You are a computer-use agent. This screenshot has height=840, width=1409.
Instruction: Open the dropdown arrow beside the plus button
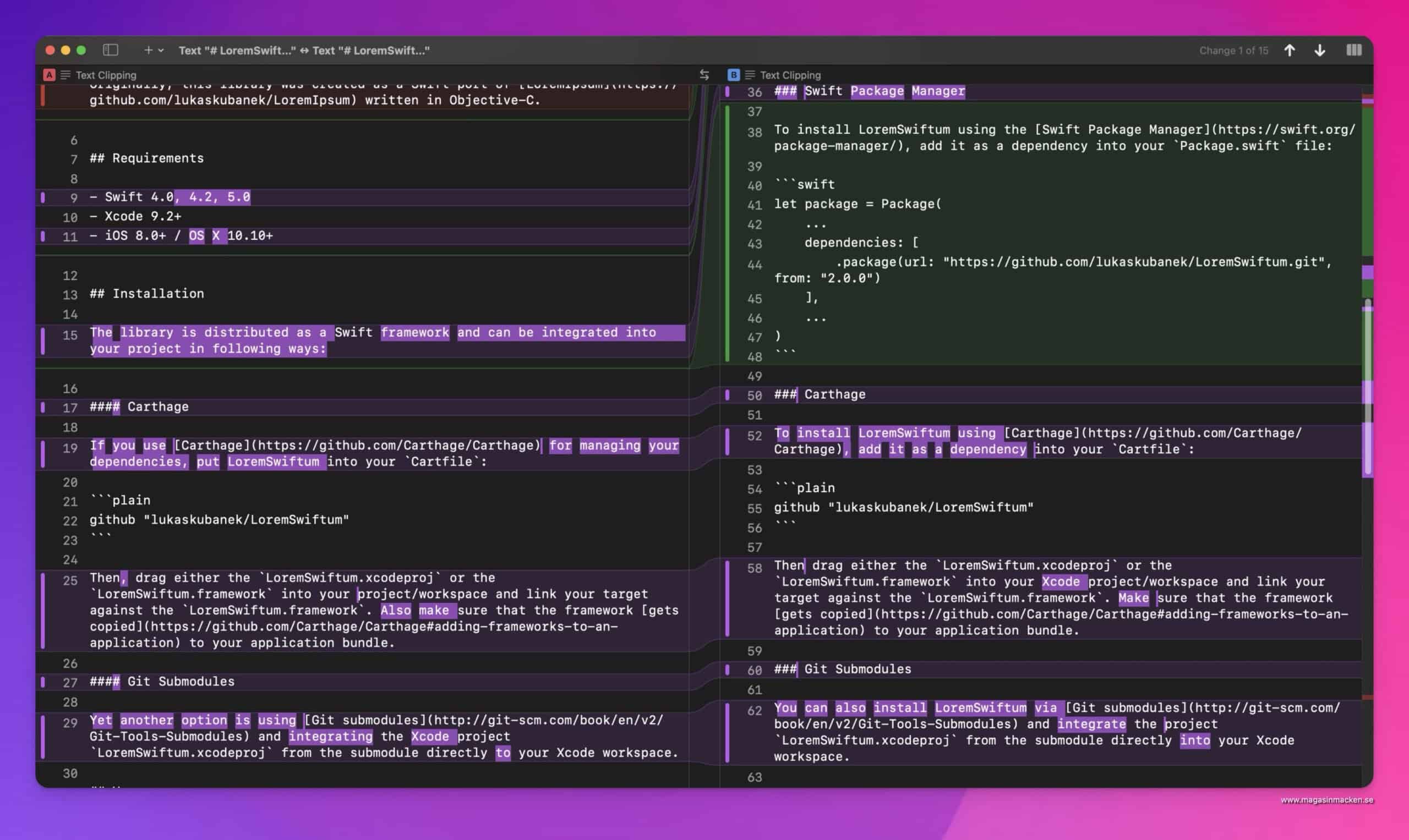pos(161,51)
